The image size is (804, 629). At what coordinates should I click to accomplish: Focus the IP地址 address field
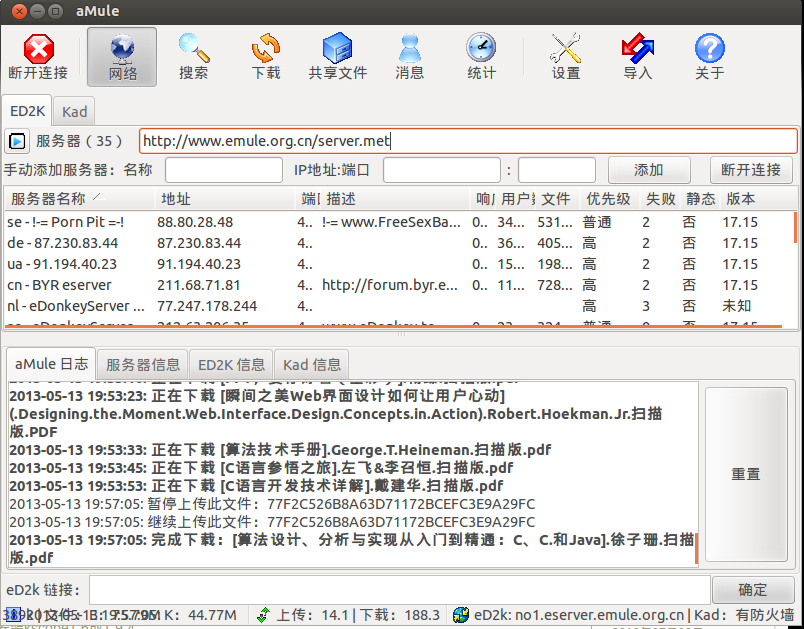pos(441,170)
